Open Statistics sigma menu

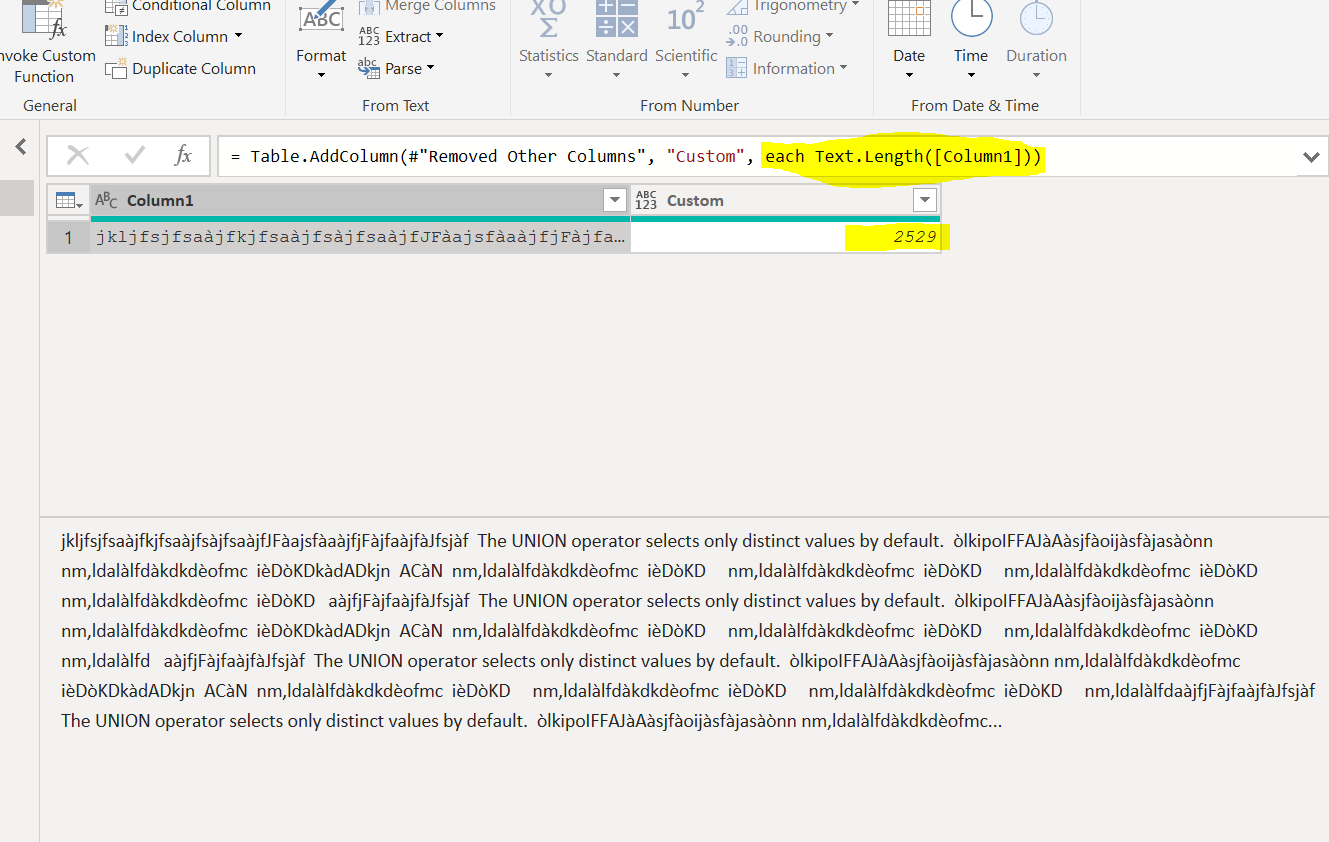pyautogui.click(x=549, y=40)
